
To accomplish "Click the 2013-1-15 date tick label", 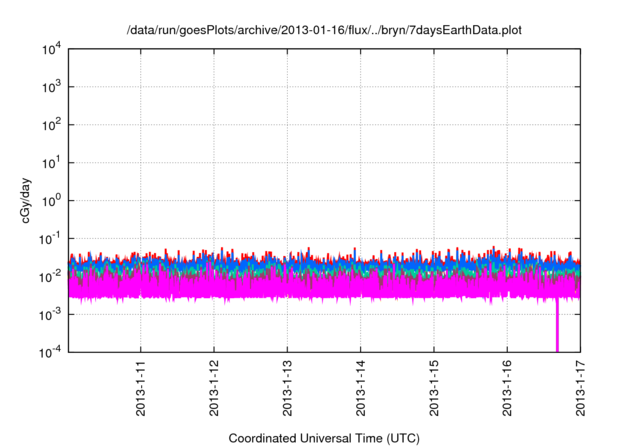I will (x=434, y=388).
